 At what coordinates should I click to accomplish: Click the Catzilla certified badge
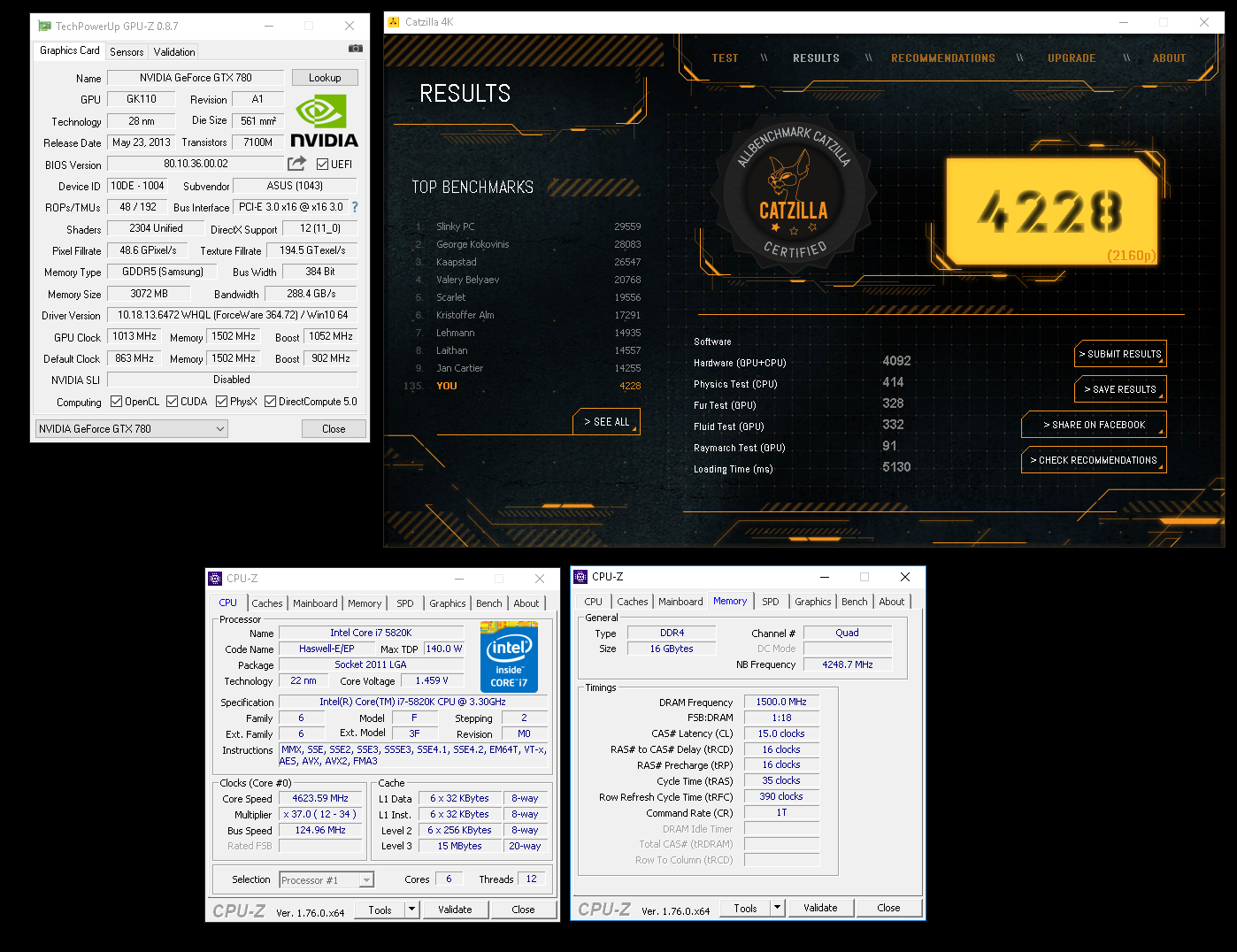tap(795, 194)
